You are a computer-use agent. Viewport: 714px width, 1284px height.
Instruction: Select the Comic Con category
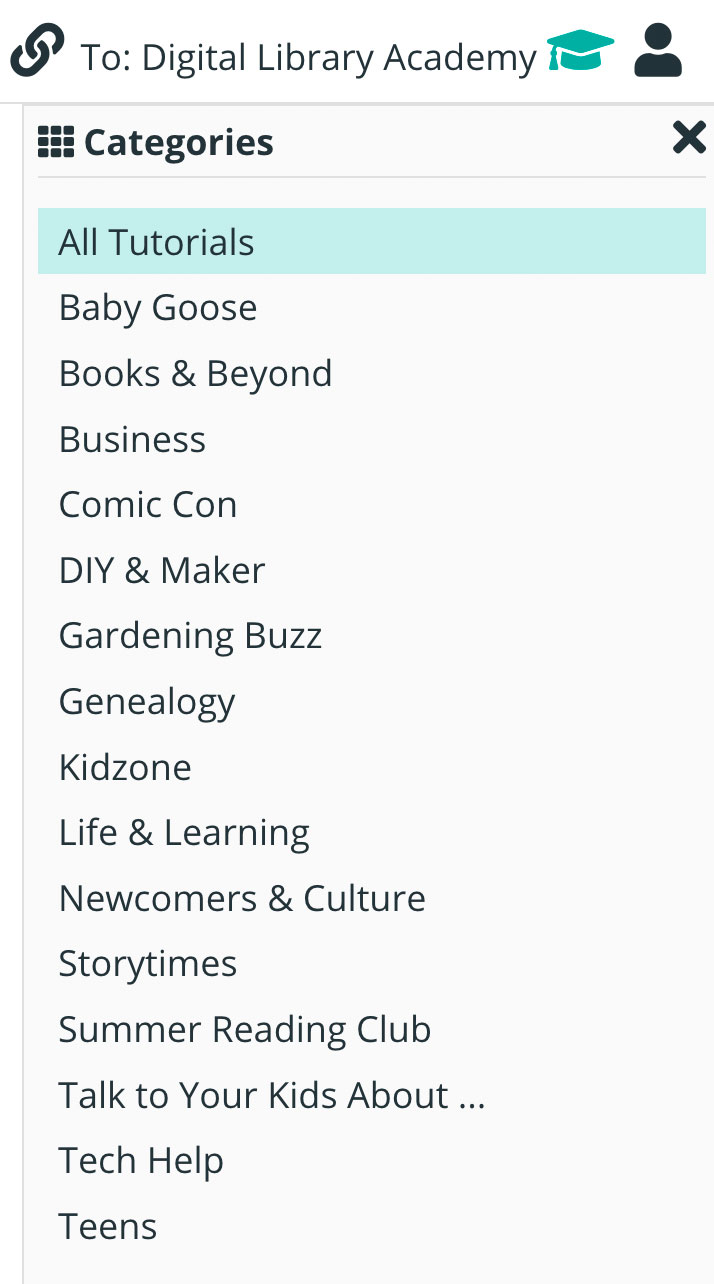click(x=148, y=504)
